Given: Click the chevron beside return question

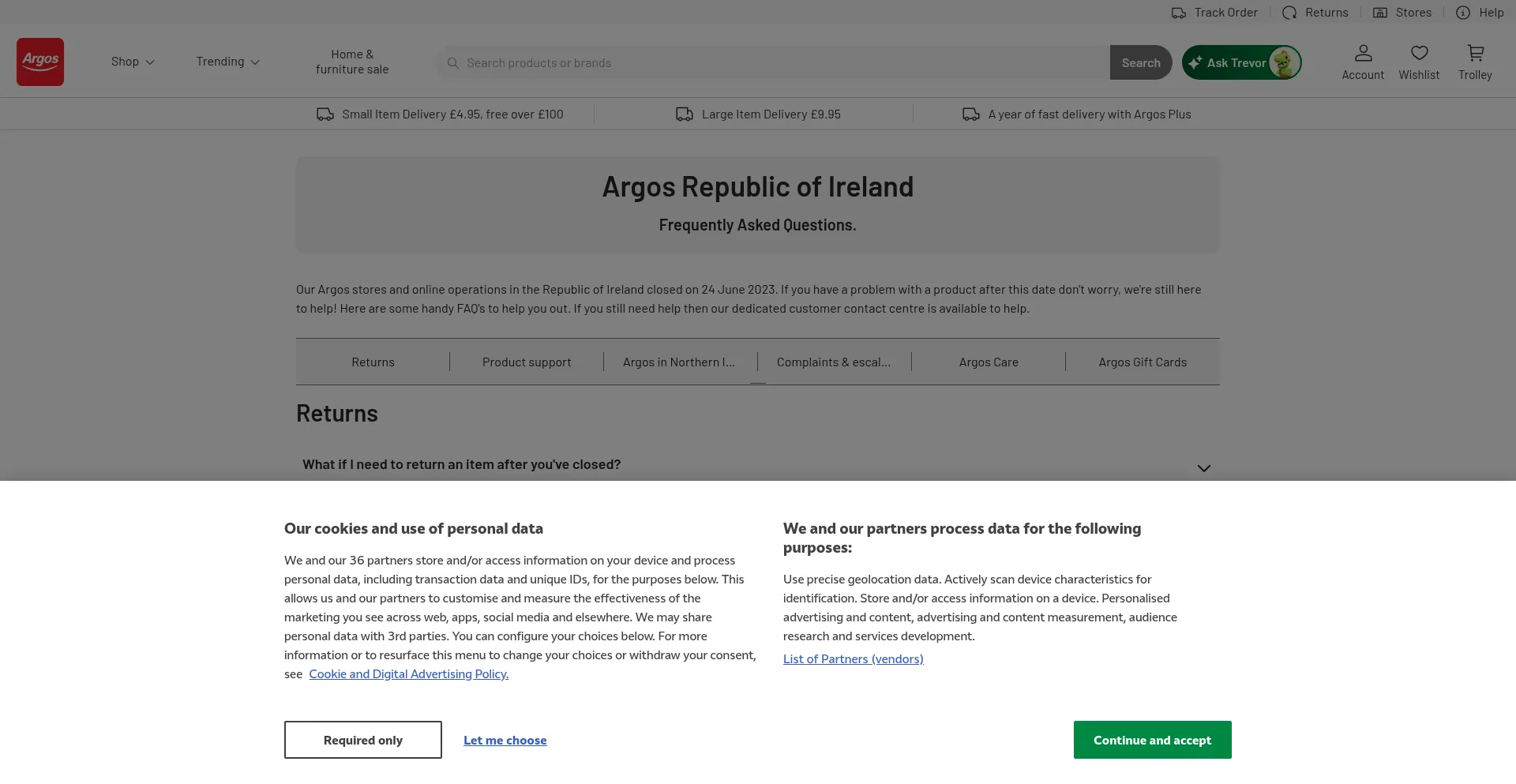Looking at the screenshot, I should 1203,468.
